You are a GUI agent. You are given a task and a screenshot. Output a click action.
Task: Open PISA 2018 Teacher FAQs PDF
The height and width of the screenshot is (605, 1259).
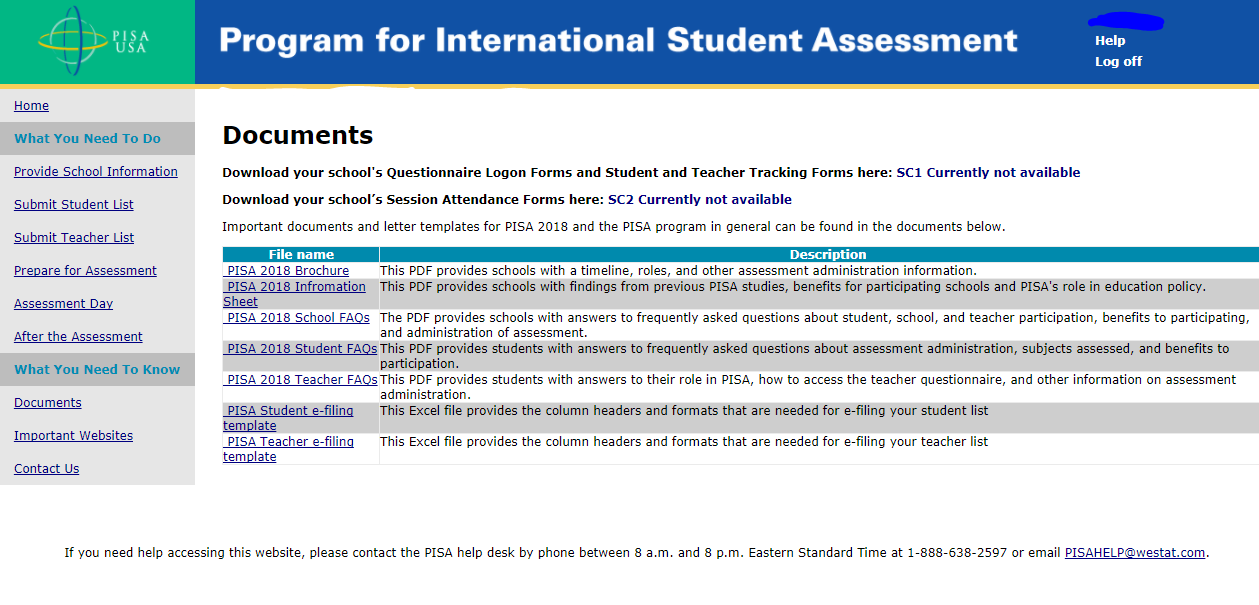click(x=301, y=380)
